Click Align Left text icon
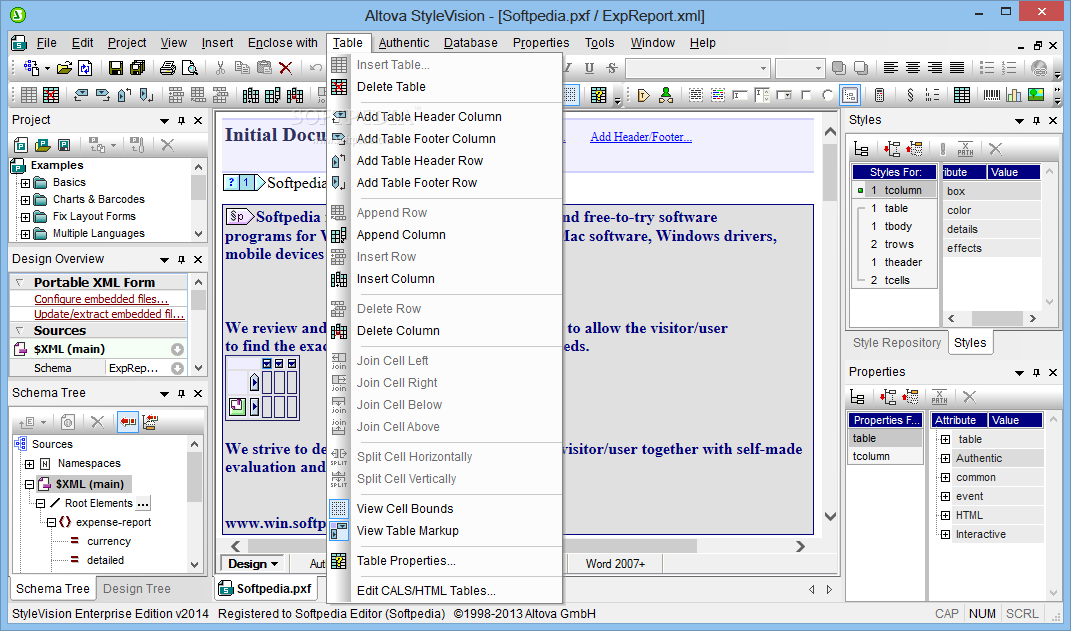Viewport: 1071px width, 631px height. [x=891, y=68]
